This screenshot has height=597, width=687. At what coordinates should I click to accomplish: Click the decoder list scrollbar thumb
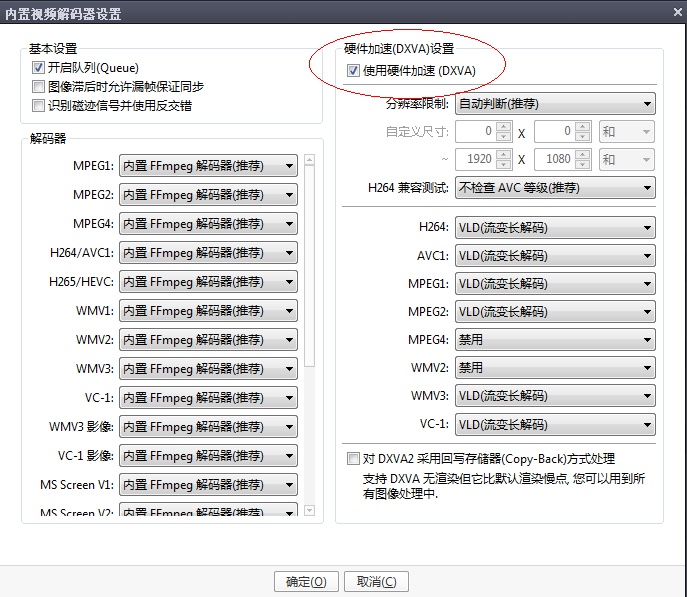(x=309, y=266)
